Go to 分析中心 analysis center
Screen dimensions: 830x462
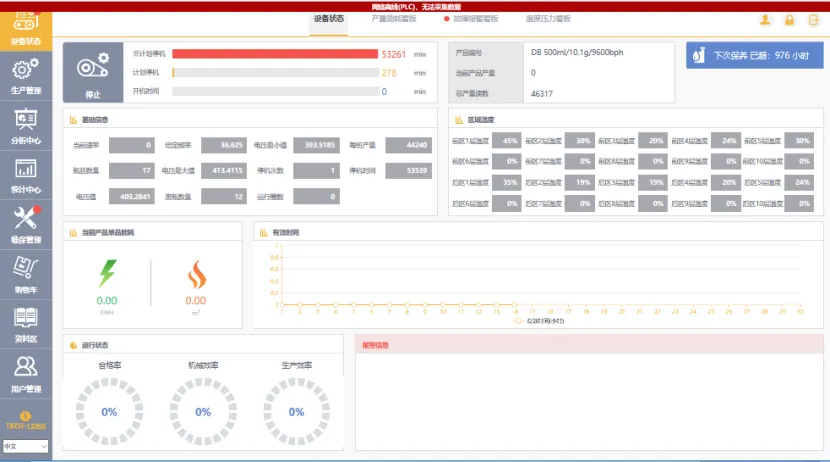(x=26, y=124)
